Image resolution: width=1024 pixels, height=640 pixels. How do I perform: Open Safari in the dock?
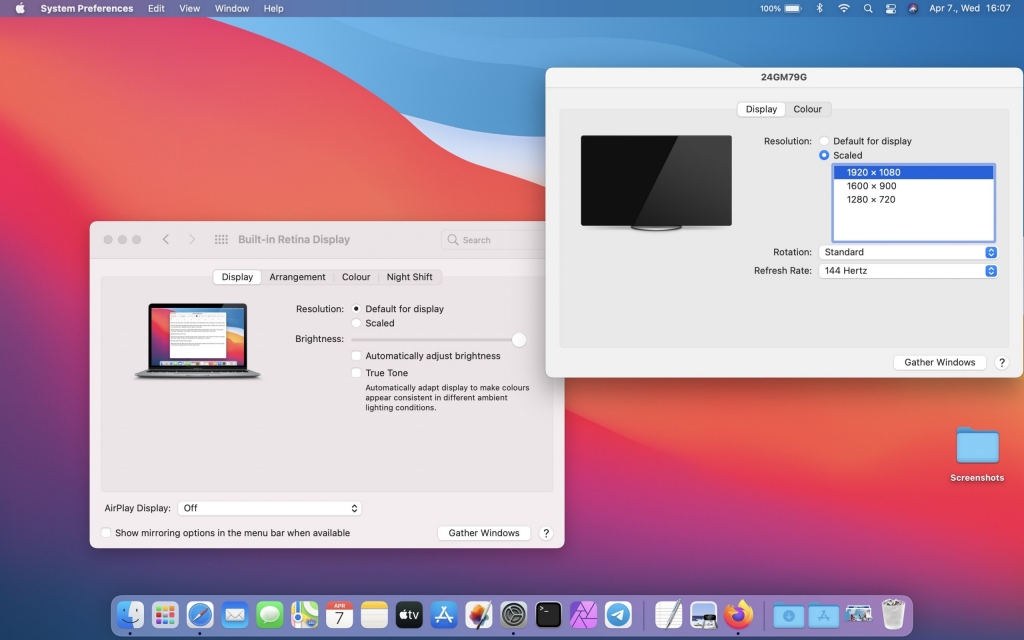[200, 614]
